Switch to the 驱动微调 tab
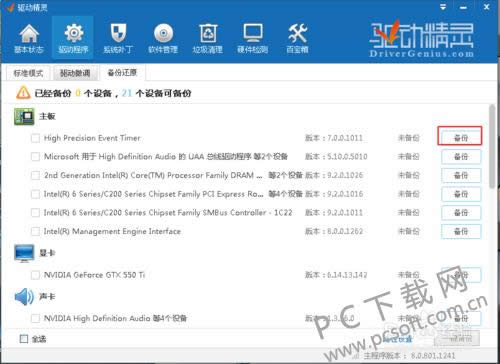Viewport: 500px width, 364px height. 75,73
